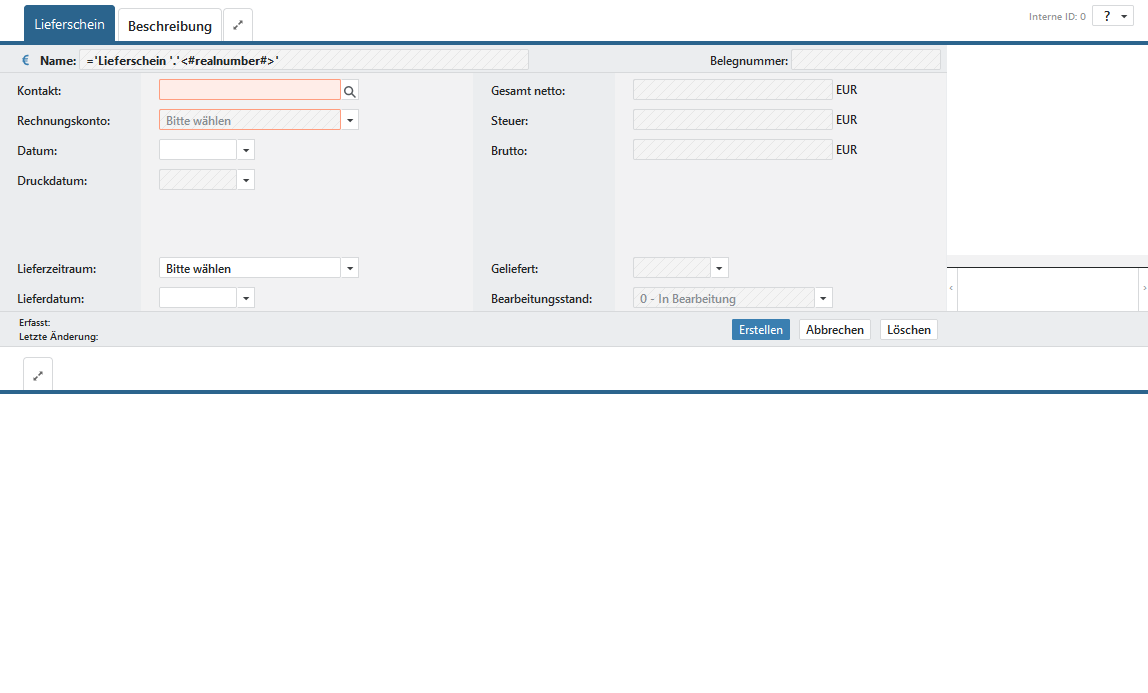Click the expand arrows icon below Erfasst
This screenshot has height=693, width=1148.
[38, 376]
